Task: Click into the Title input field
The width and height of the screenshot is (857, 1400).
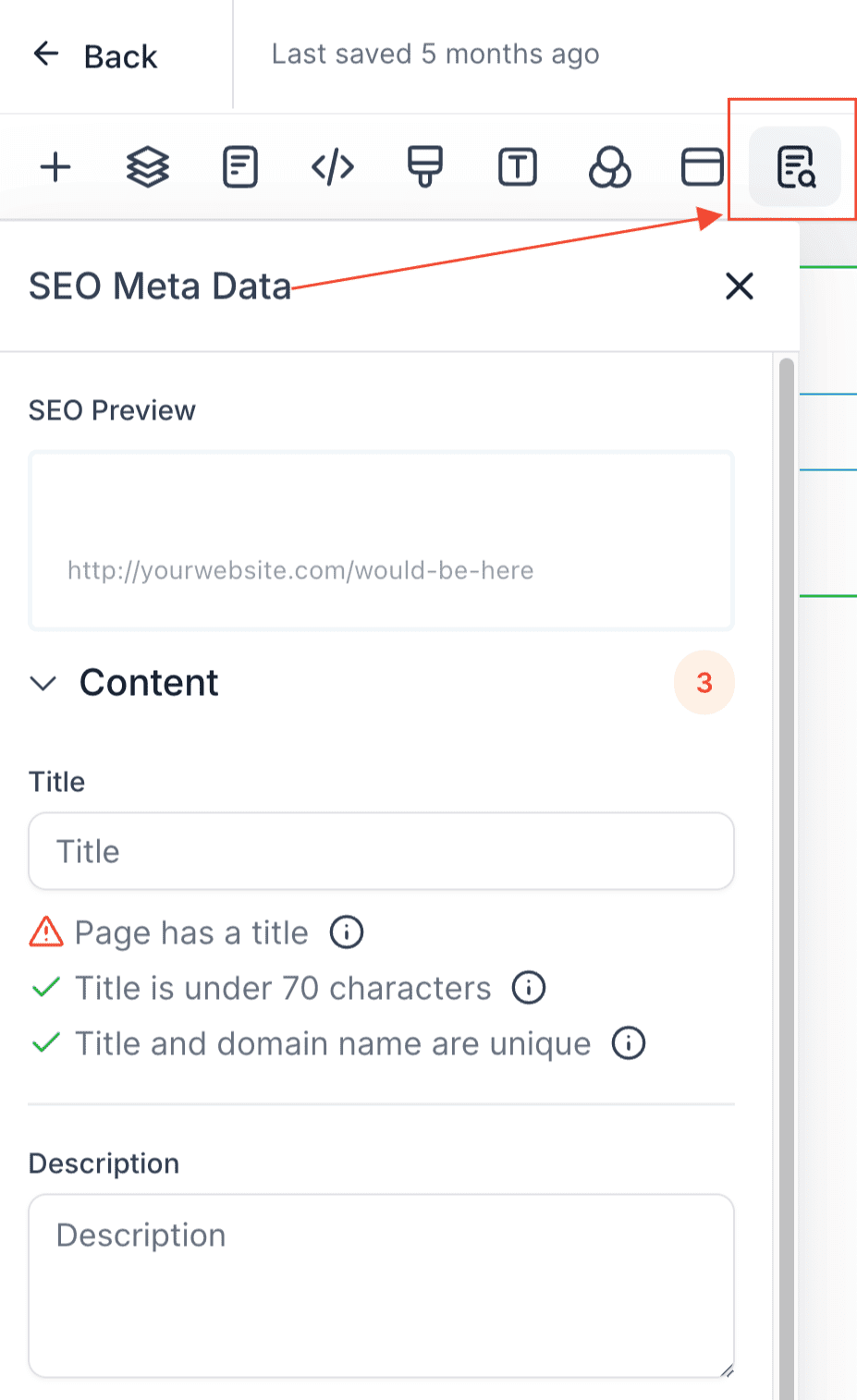Action: point(382,851)
